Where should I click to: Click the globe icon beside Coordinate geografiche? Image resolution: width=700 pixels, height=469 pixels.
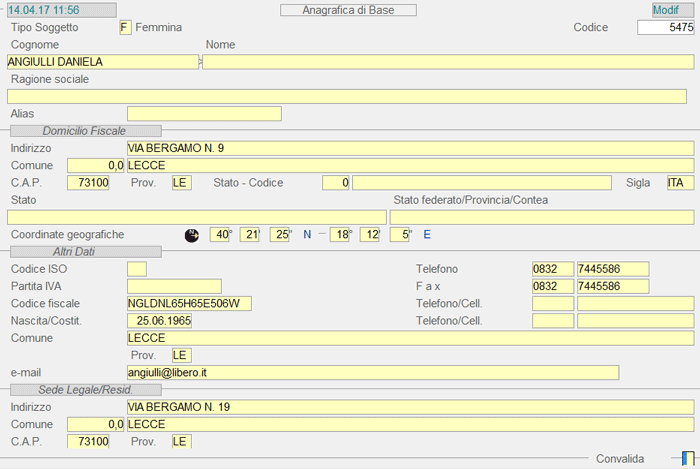(x=192, y=235)
